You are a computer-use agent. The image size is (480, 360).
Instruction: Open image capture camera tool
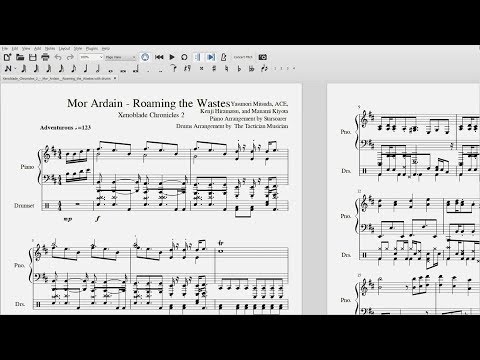click(263, 57)
